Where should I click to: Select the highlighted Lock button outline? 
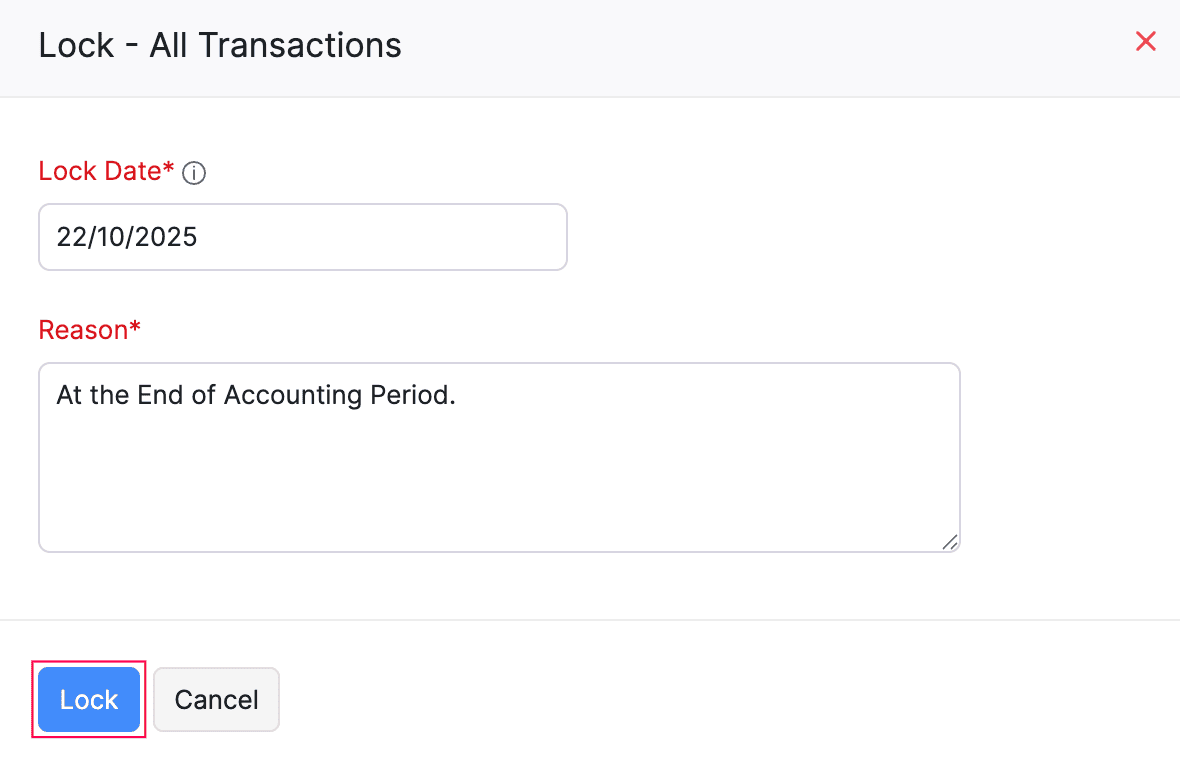88,699
